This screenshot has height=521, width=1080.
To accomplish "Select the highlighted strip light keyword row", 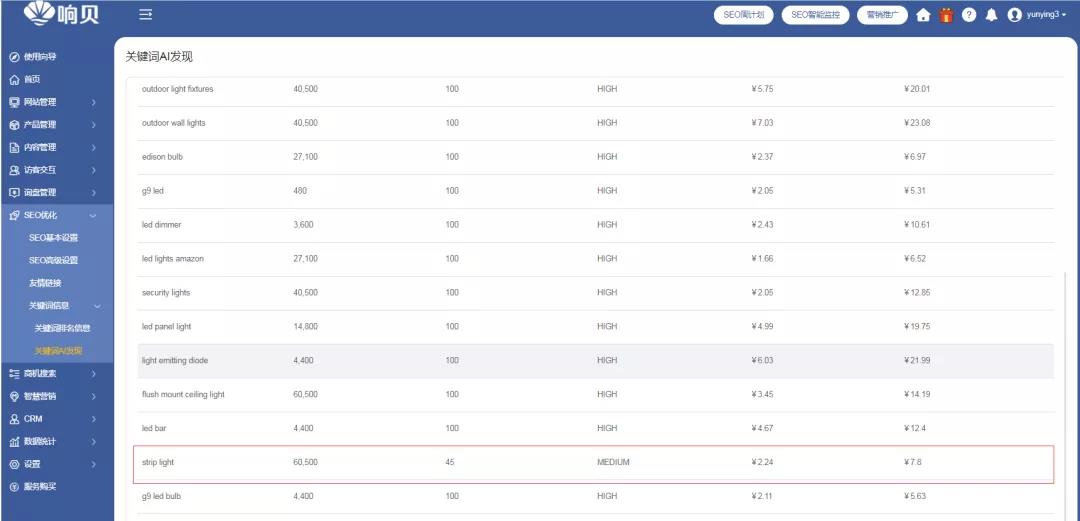I will 593,463.
